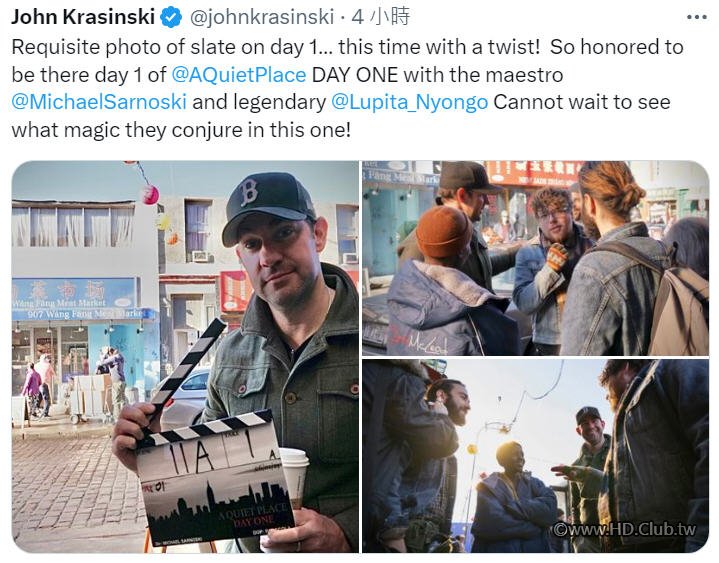719x563 pixels.
Task: Open the @AQuietPlace mention link
Action: (x=238, y=75)
